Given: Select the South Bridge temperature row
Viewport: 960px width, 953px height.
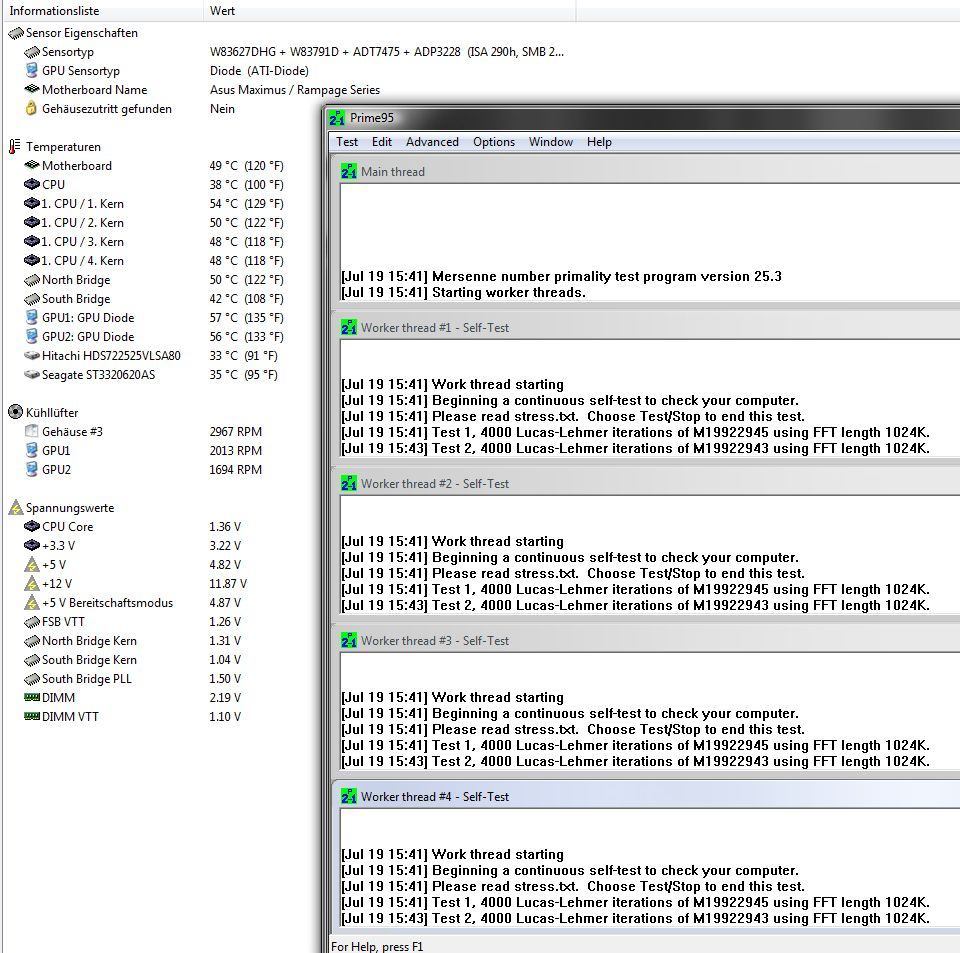Looking at the screenshot, I should 154,299.
